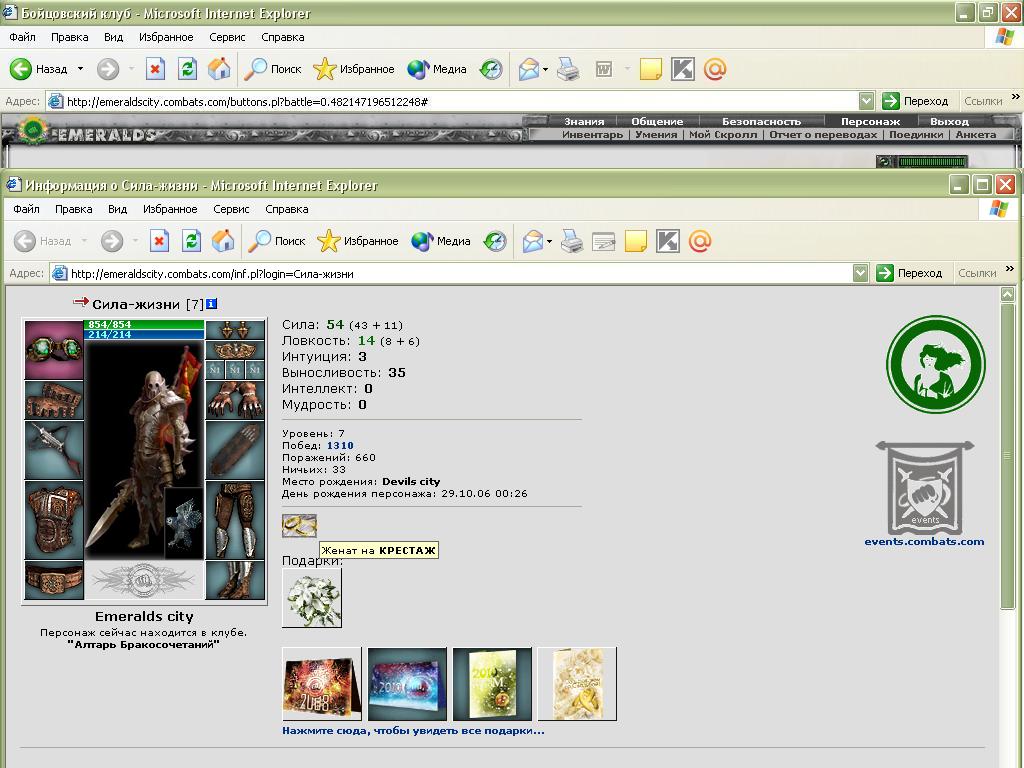1024x768 pixels.
Task: Click the wedding rings icon under birthday
Action: pyautogui.click(x=299, y=525)
